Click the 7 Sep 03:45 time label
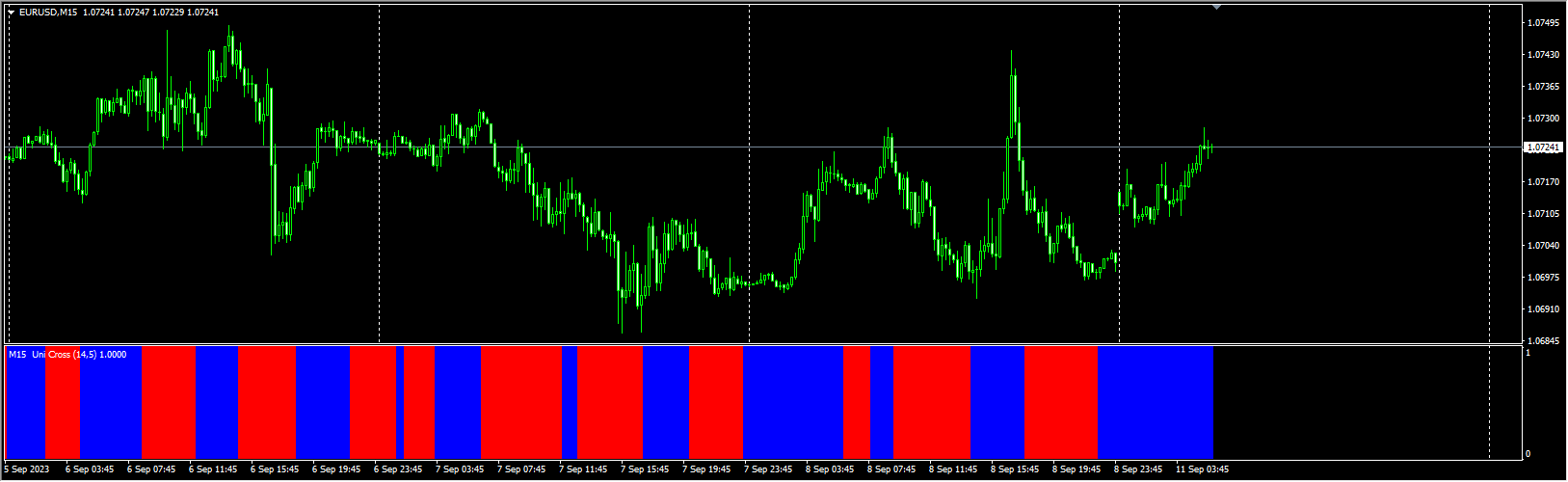The image size is (1568, 482). [x=460, y=470]
